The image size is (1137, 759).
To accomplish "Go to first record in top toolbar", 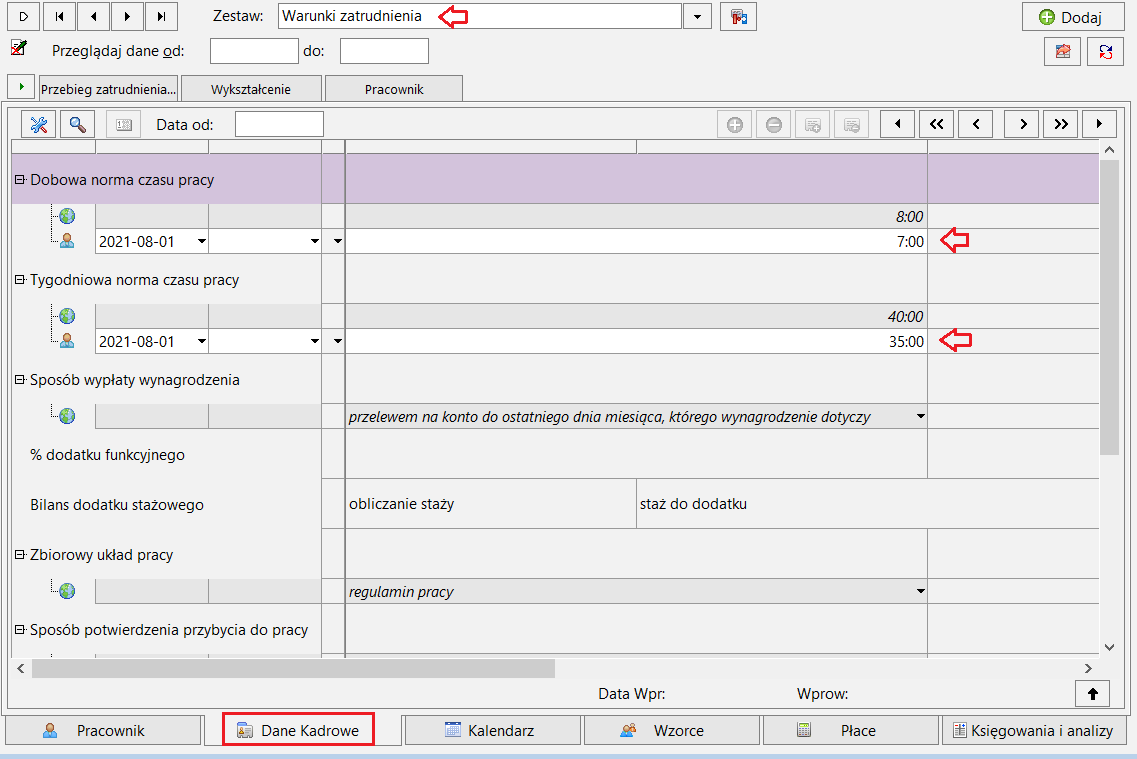I will 59,16.
